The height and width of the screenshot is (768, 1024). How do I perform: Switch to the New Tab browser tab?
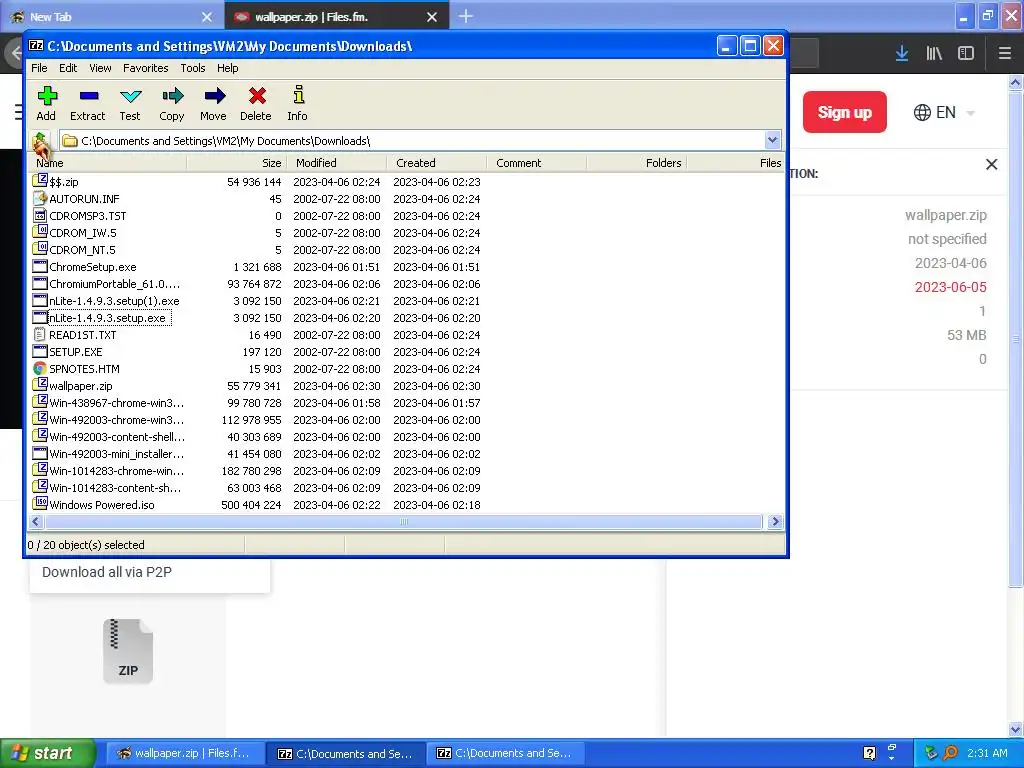pos(111,16)
